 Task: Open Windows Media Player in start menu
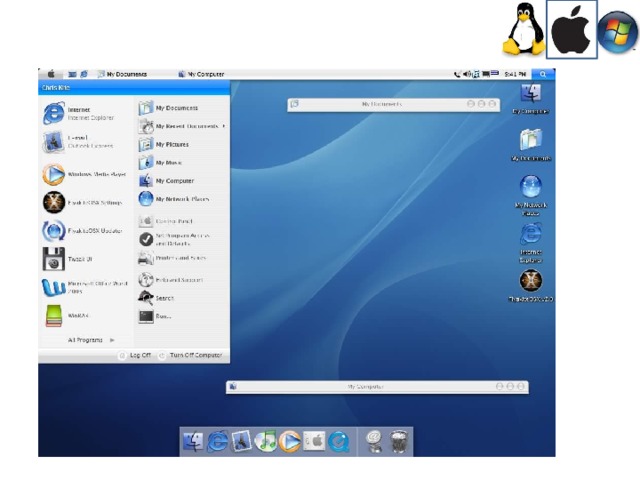[84, 174]
